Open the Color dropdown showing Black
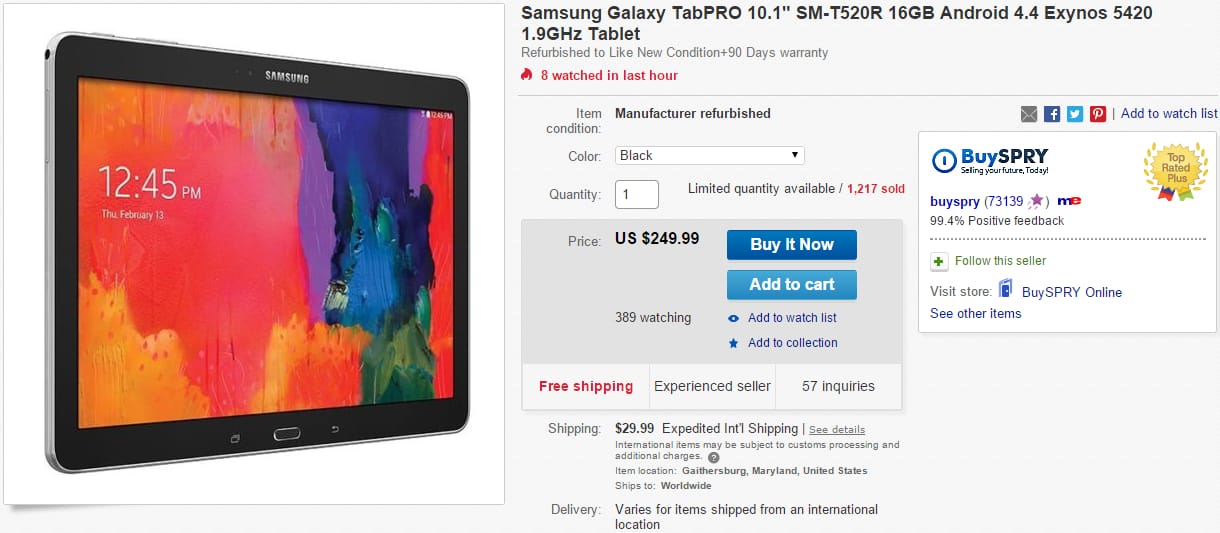This screenshot has height=533, width=1220. pos(709,156)
